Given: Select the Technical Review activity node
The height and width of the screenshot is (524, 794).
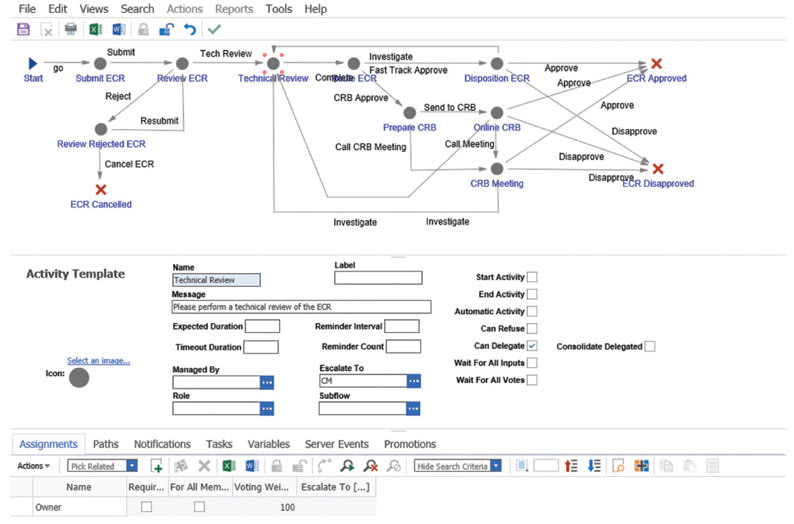Looking at the screenshot, I should click(273, 63).
